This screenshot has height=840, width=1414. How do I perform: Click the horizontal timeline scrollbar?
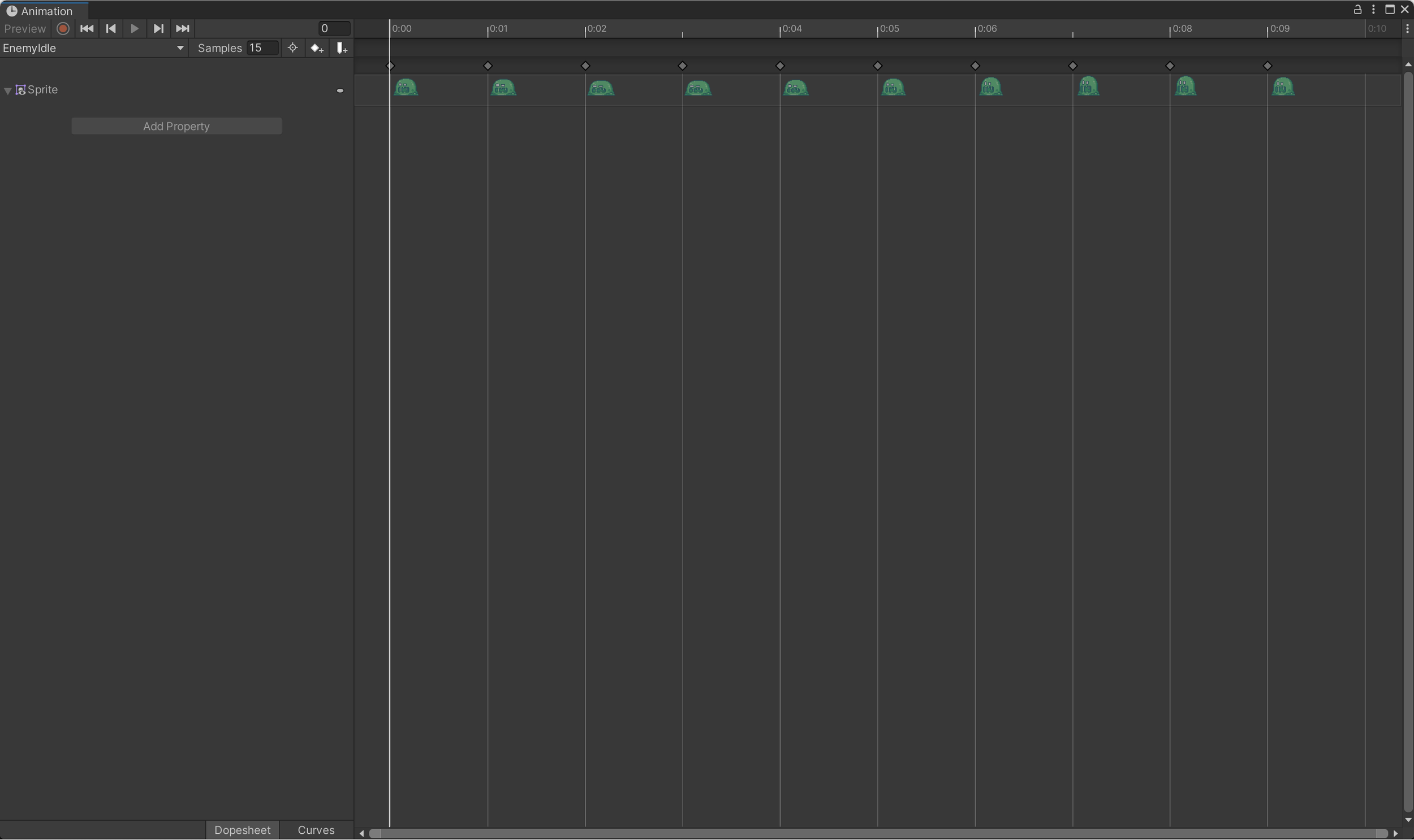[878, 833]
